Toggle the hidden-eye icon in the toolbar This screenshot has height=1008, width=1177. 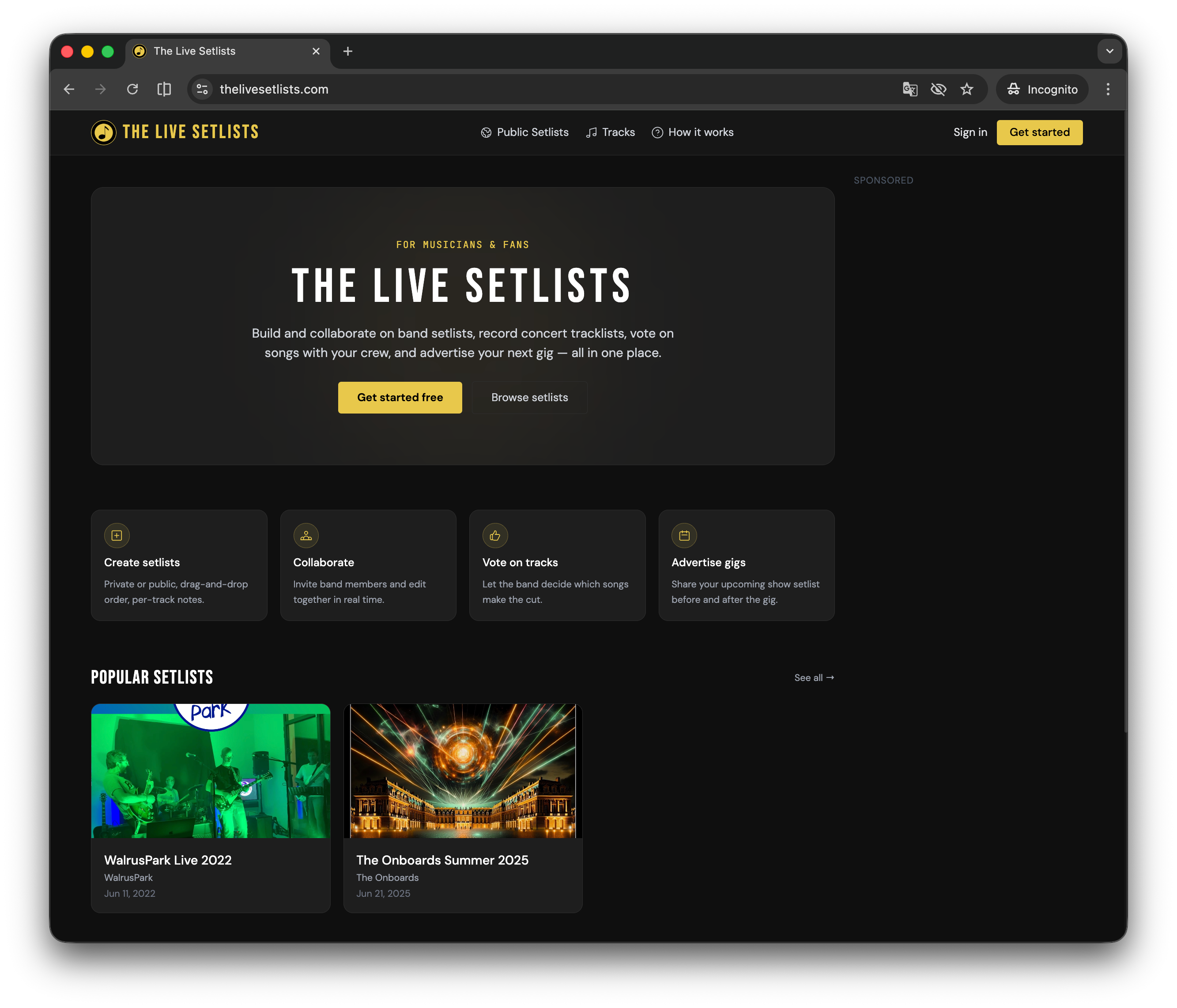(939, 89)
